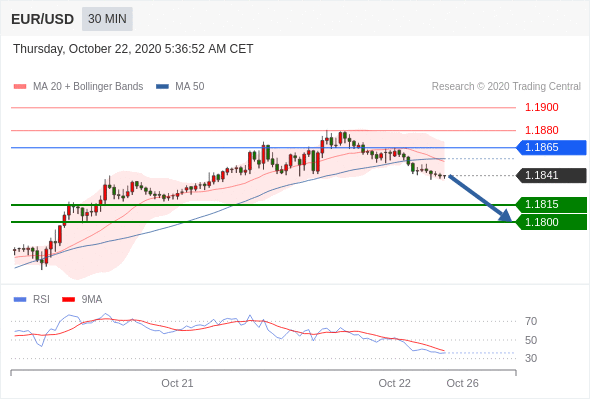The image size is (590, 400).
Task: Click the 9MA legend label
Action: [x=92, y=300]
